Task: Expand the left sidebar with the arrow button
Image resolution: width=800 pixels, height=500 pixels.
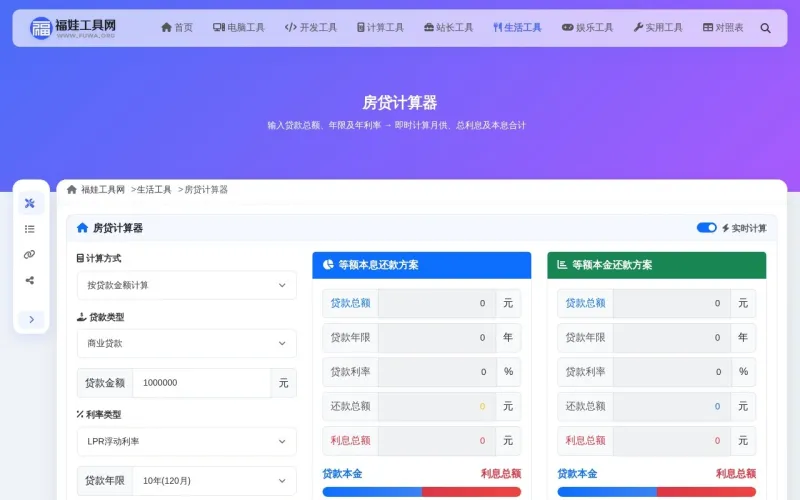Action: click(31, 319)
